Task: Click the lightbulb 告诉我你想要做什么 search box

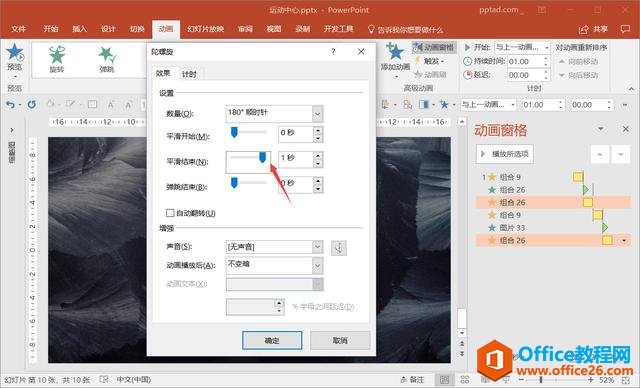Action: click(x=405, y=29)
